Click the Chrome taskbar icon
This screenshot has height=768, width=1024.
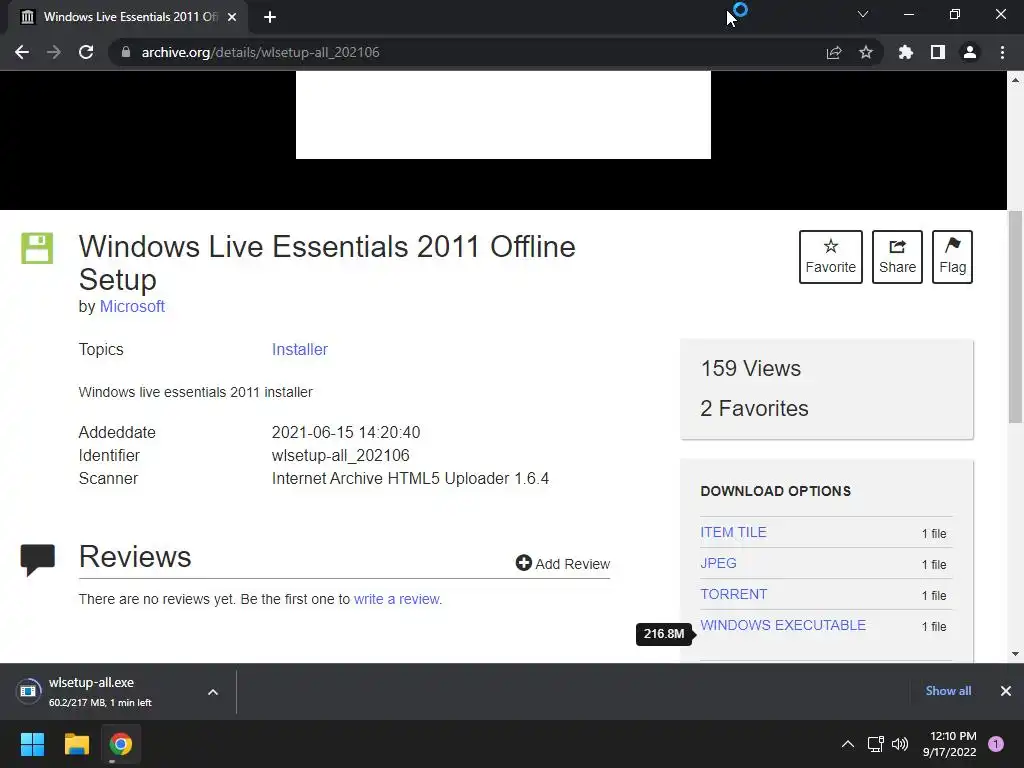point(121,744)
